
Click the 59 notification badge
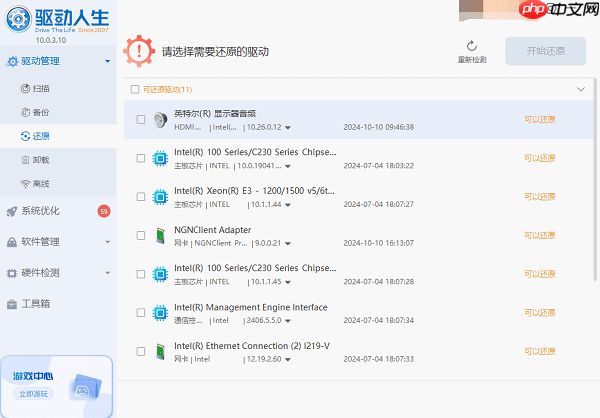tap(104, 211)
